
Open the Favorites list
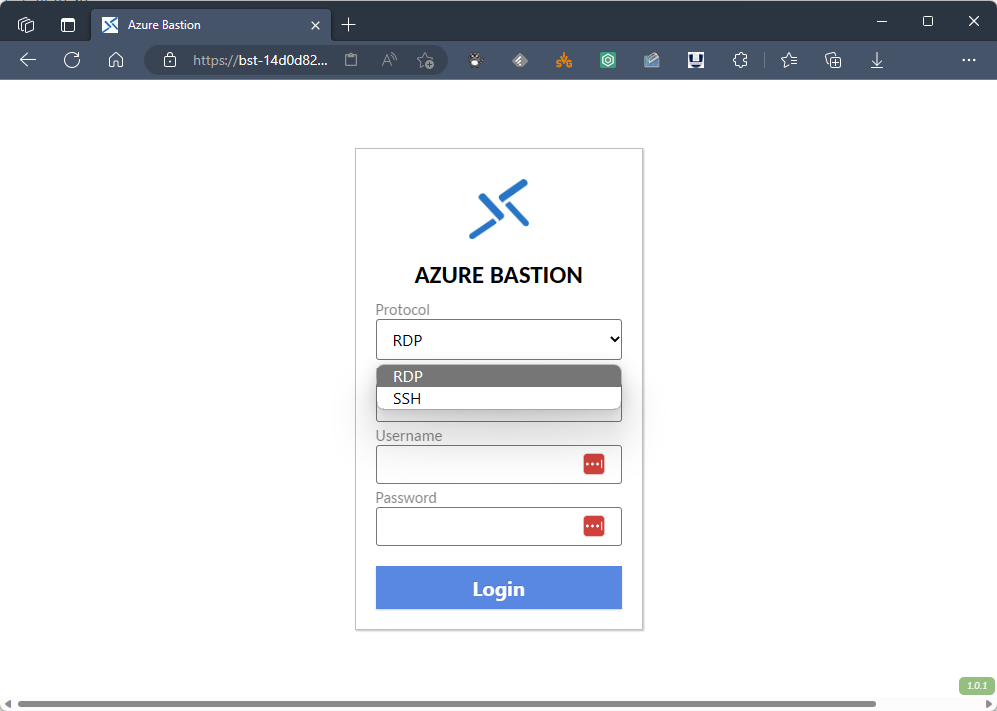(x=789, y=60)
